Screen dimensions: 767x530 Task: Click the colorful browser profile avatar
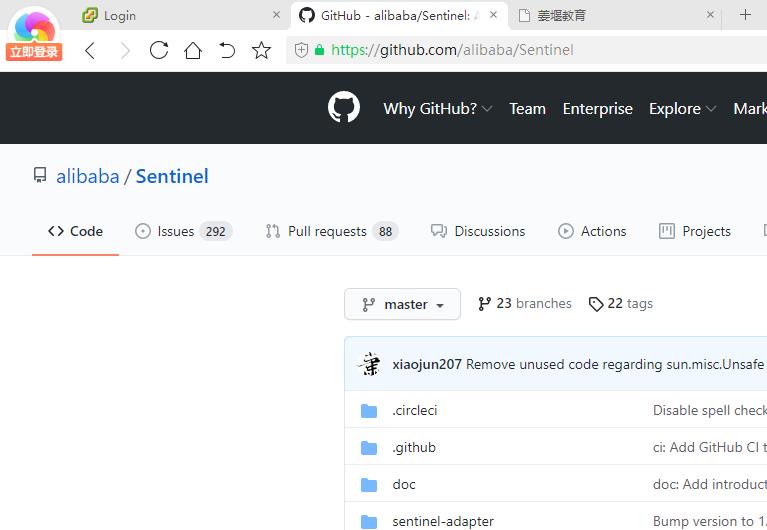[x=34, y=27]
